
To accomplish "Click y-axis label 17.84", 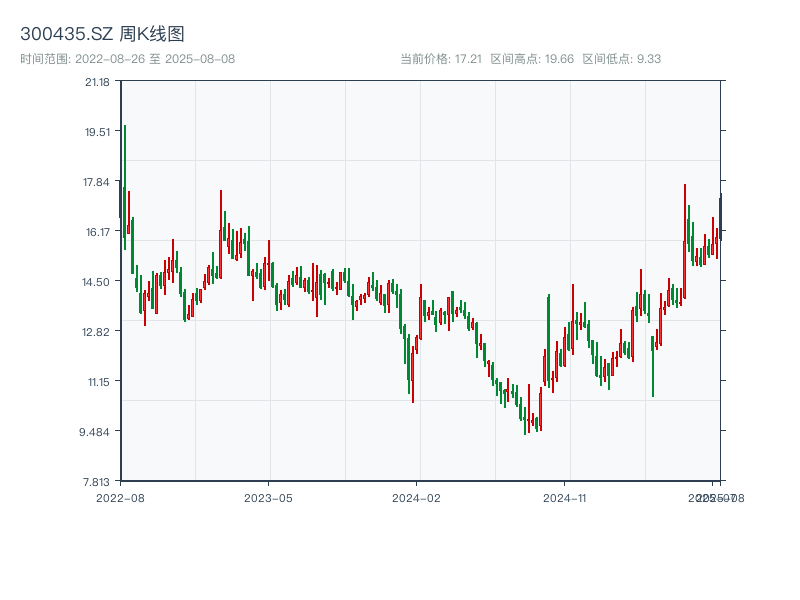I will (x=96, y=182).
